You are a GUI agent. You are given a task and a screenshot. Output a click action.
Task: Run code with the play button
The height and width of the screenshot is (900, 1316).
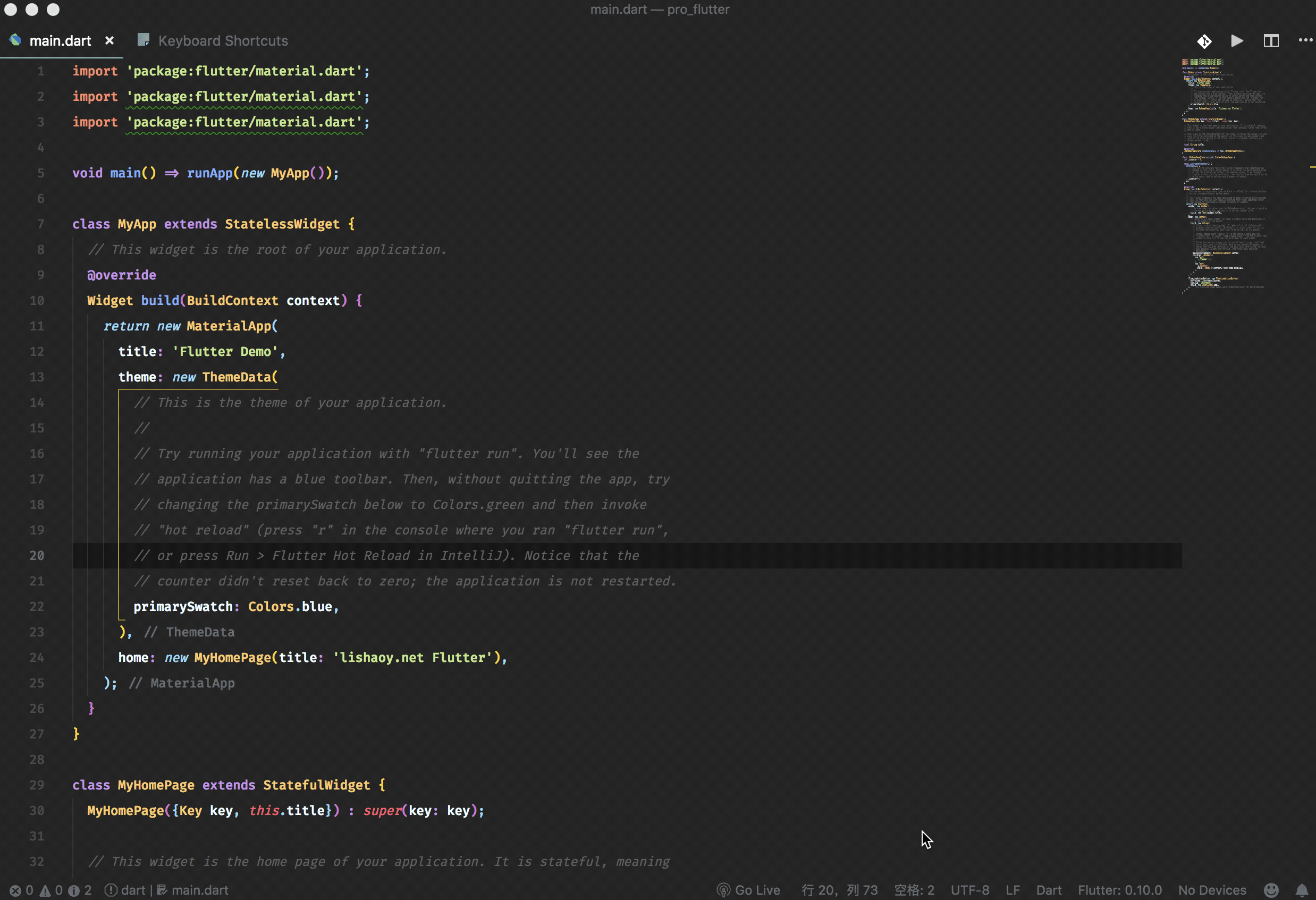1237,41
